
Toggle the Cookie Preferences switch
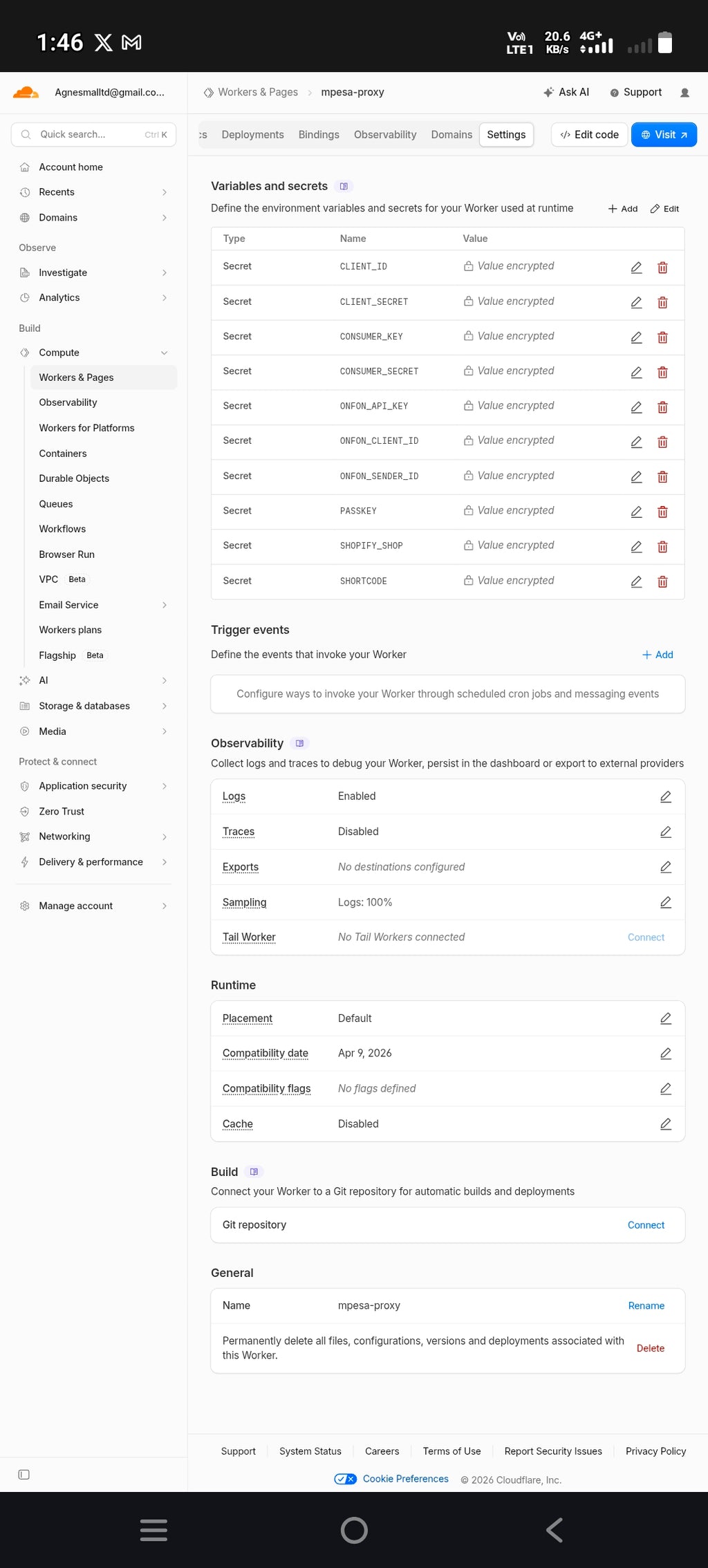click(x=345, y=1479)
